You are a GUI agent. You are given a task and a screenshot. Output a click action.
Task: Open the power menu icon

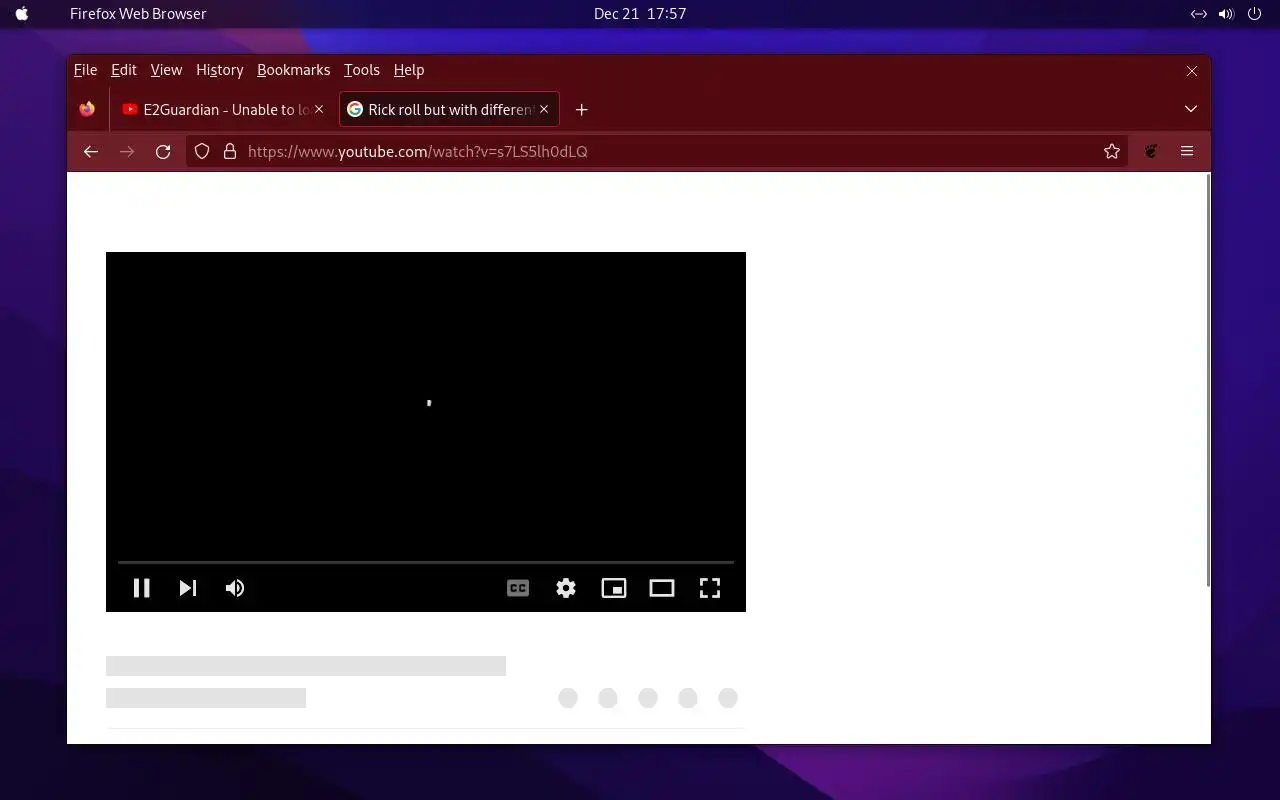coord(1254,14)
